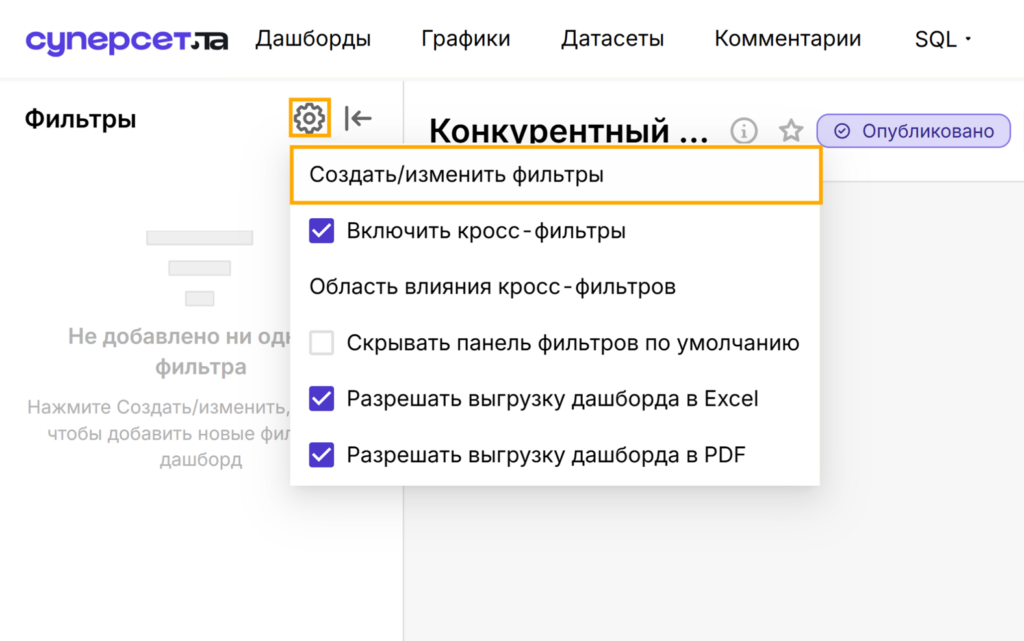Click the Конкурентный dashboard title
Screen dimensions: 1024x641
tap(568, 131)
